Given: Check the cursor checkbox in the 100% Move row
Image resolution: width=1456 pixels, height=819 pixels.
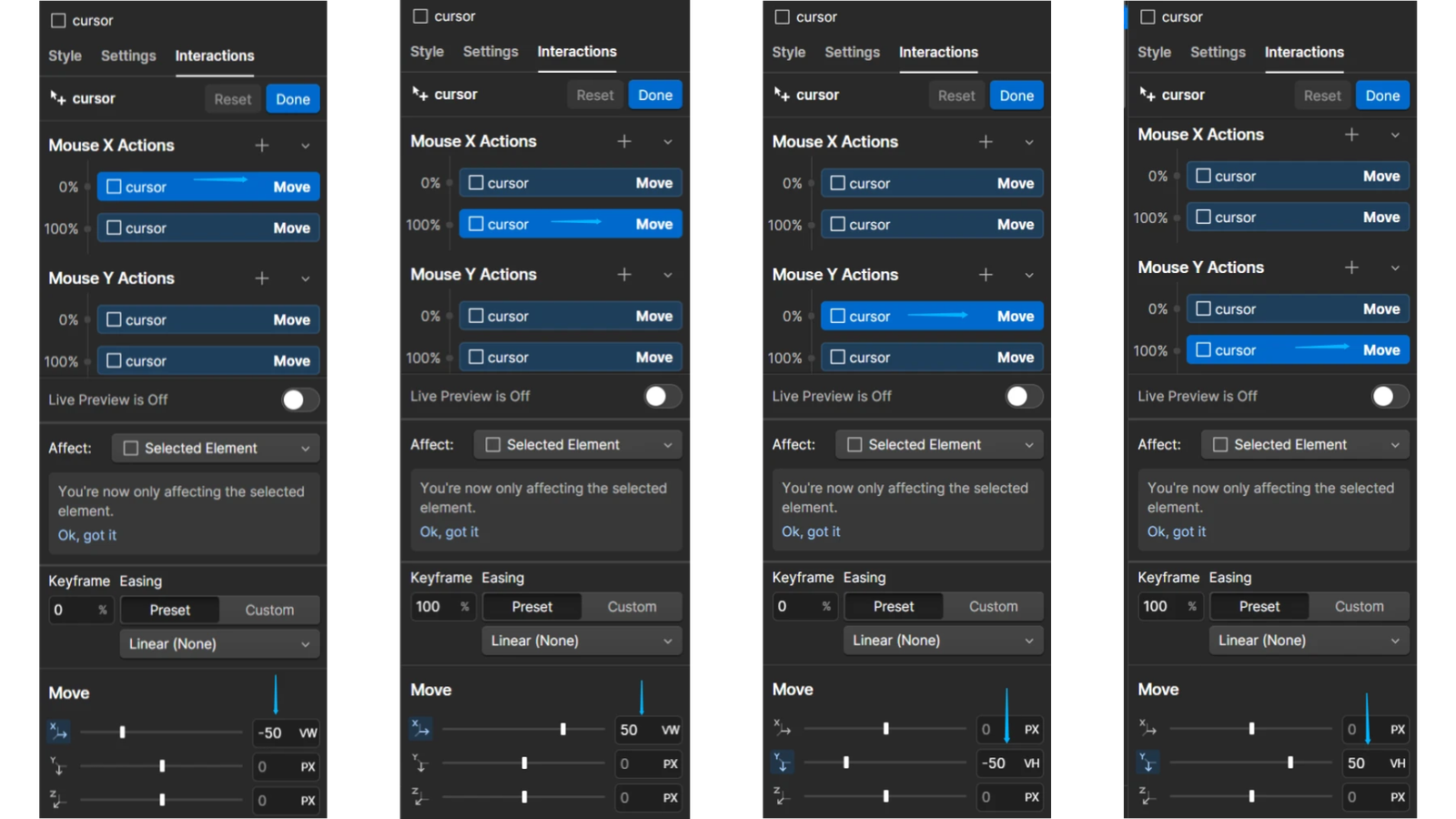Looking at the screenshot, I should pos(115,227).
